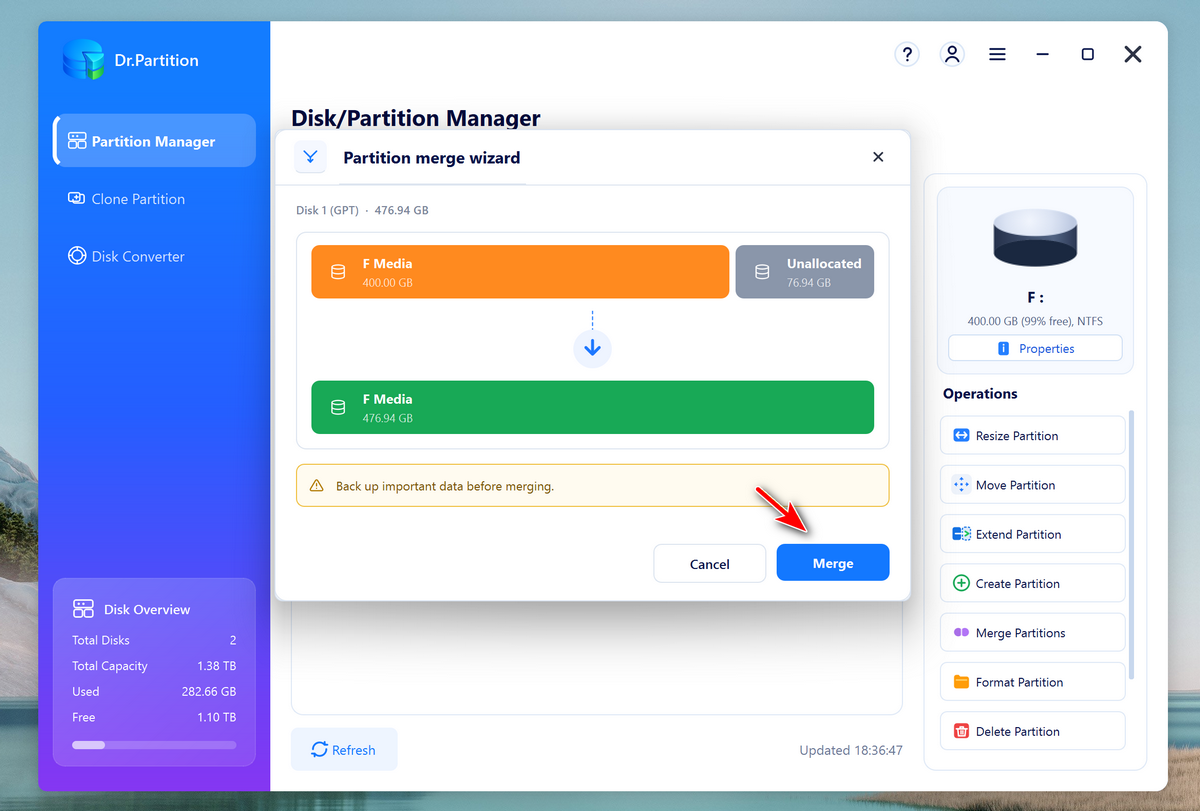The width and height of the screenshot is (1200, 811).
Task: Click the Disk Overview panel icon
Action: point(83,609)
